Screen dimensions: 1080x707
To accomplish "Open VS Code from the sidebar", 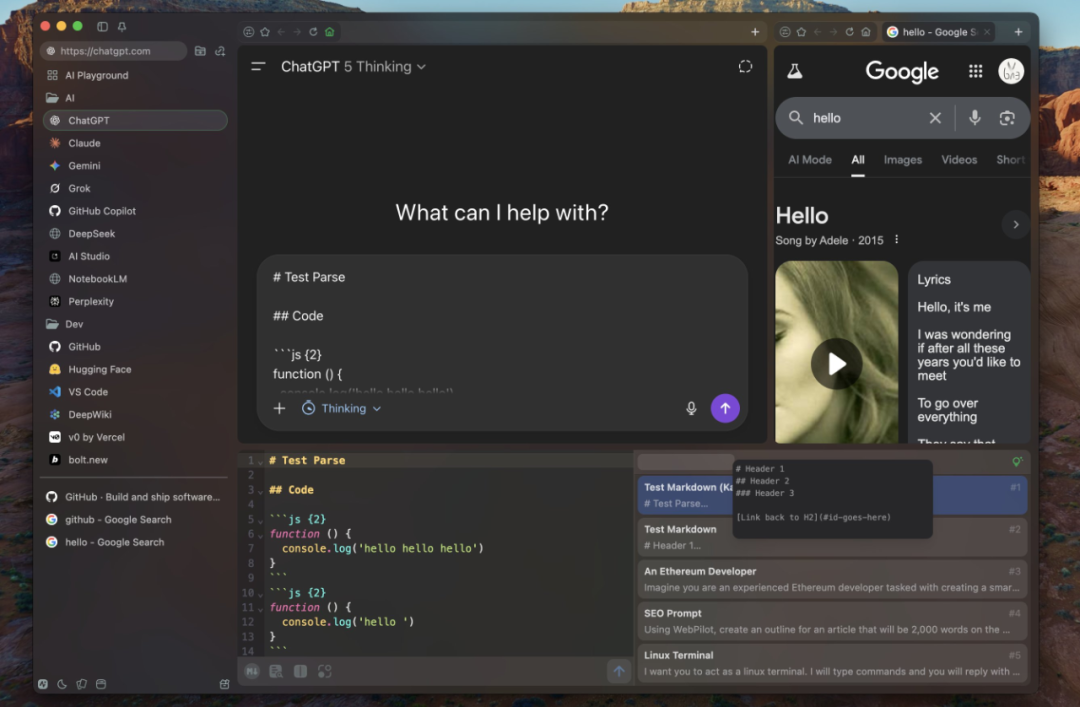I will coord(135,391).
